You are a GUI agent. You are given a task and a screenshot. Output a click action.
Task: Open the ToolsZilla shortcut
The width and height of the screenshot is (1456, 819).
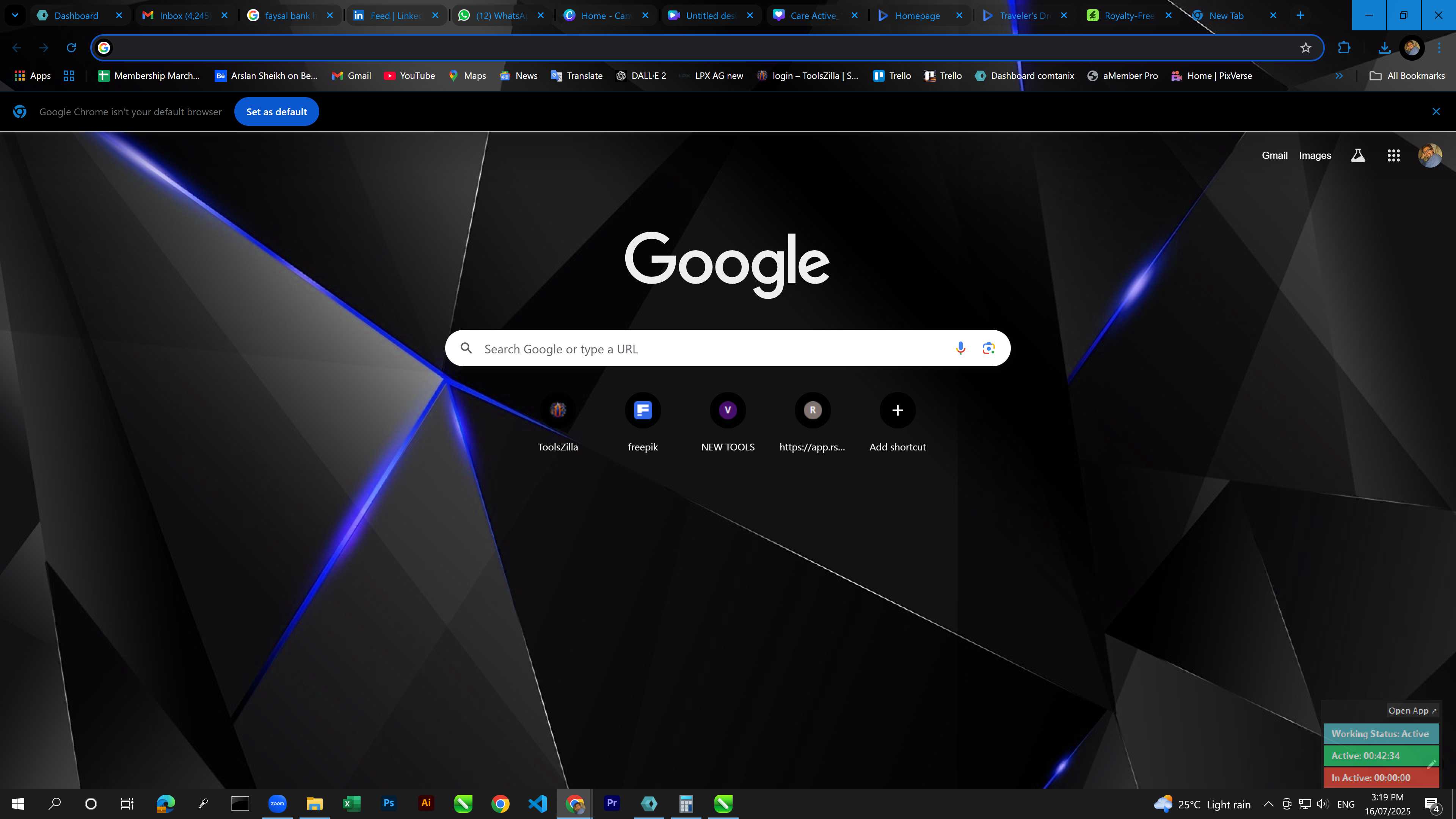(558, 423)
